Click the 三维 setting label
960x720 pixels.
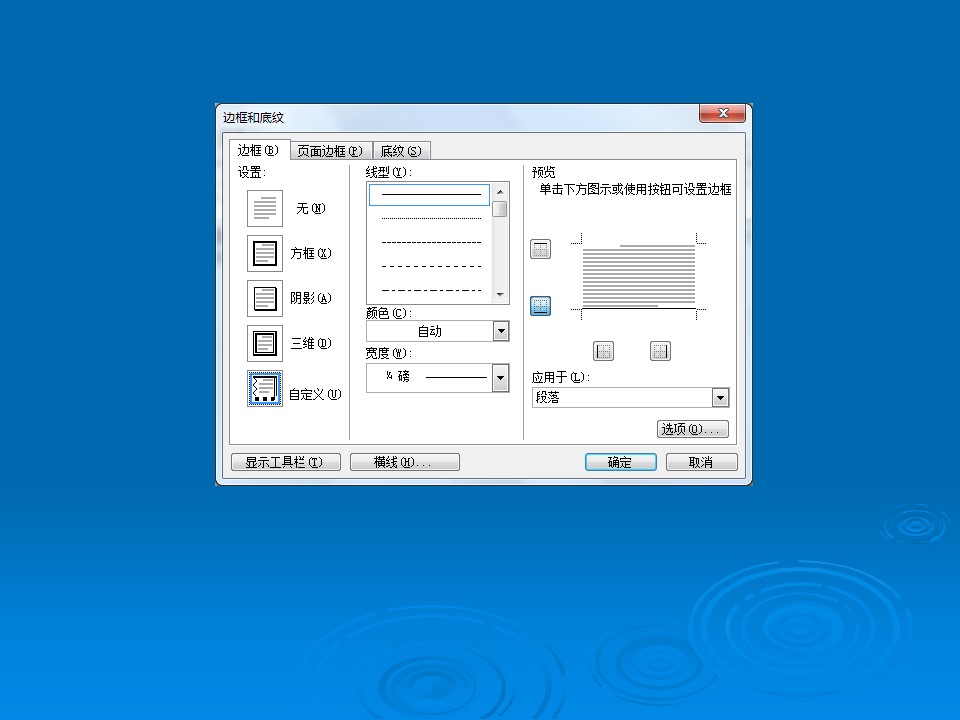click(310, 343)
